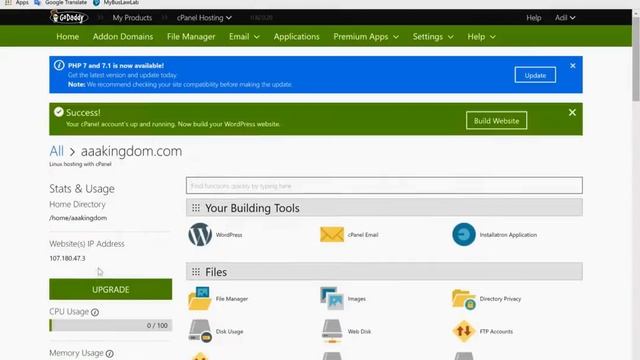Click the Disk Usage text link
Image resolution: width=640 pixels, height=360 pixels.
[x=229, y=331]
